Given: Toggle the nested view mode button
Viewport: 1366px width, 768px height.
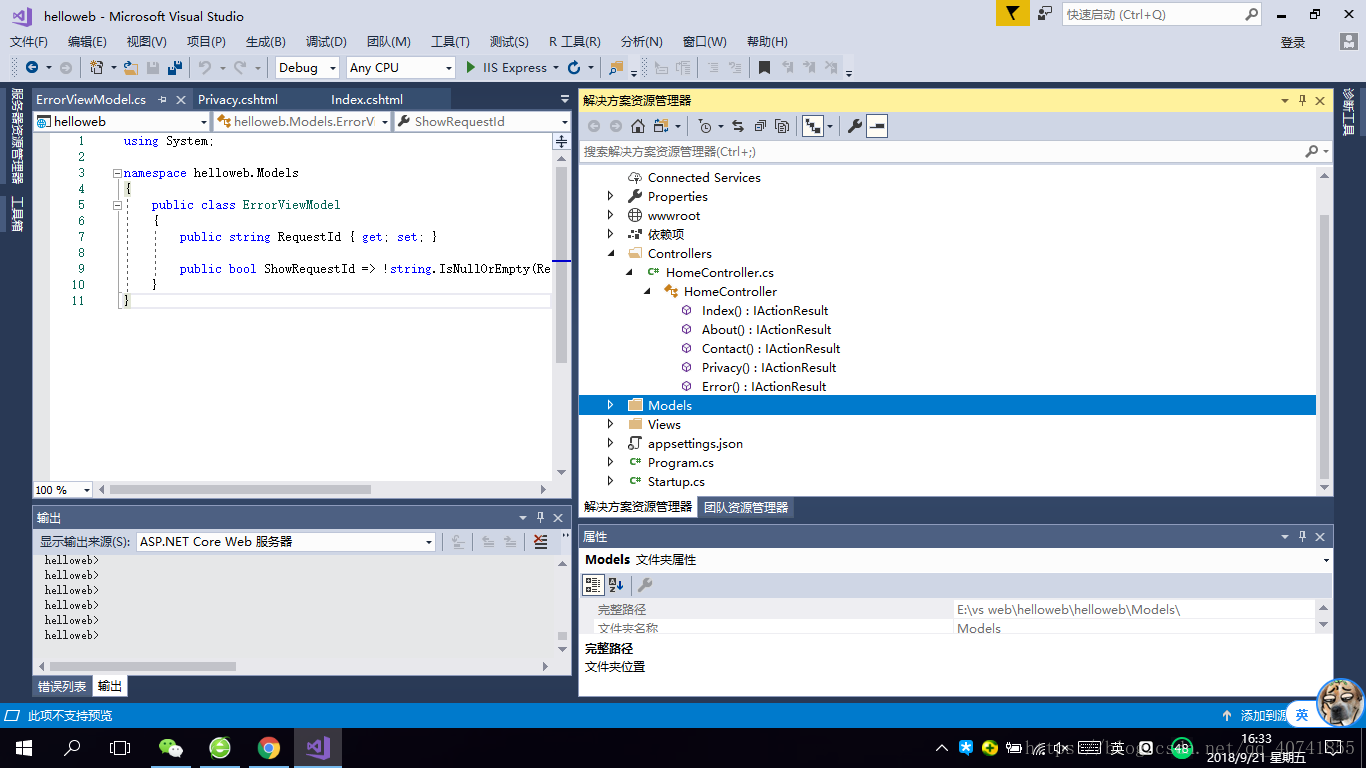Looking at the screenshot, I should click(x=813, y=126).
